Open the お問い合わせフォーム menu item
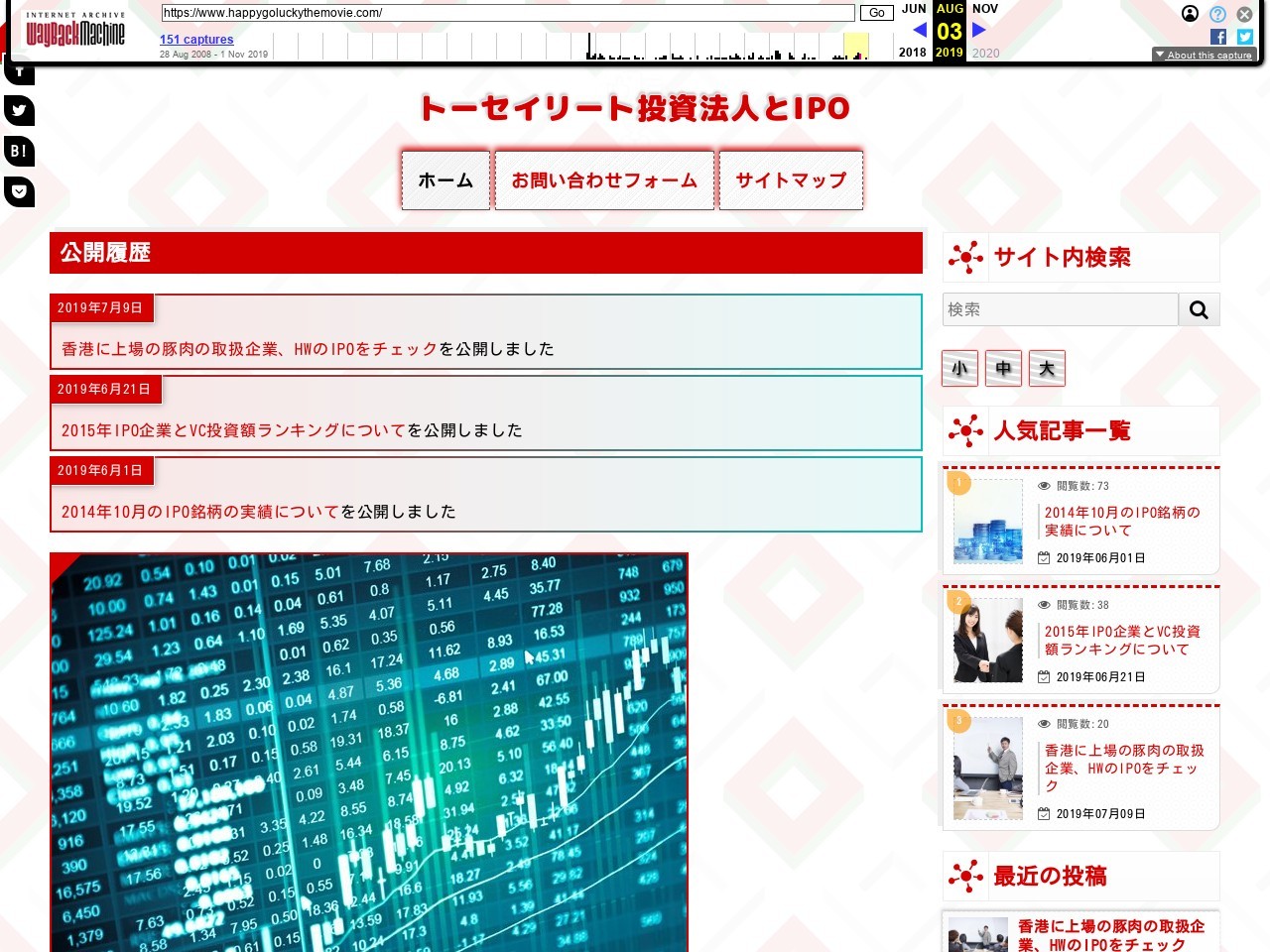 tap(604, 180)
